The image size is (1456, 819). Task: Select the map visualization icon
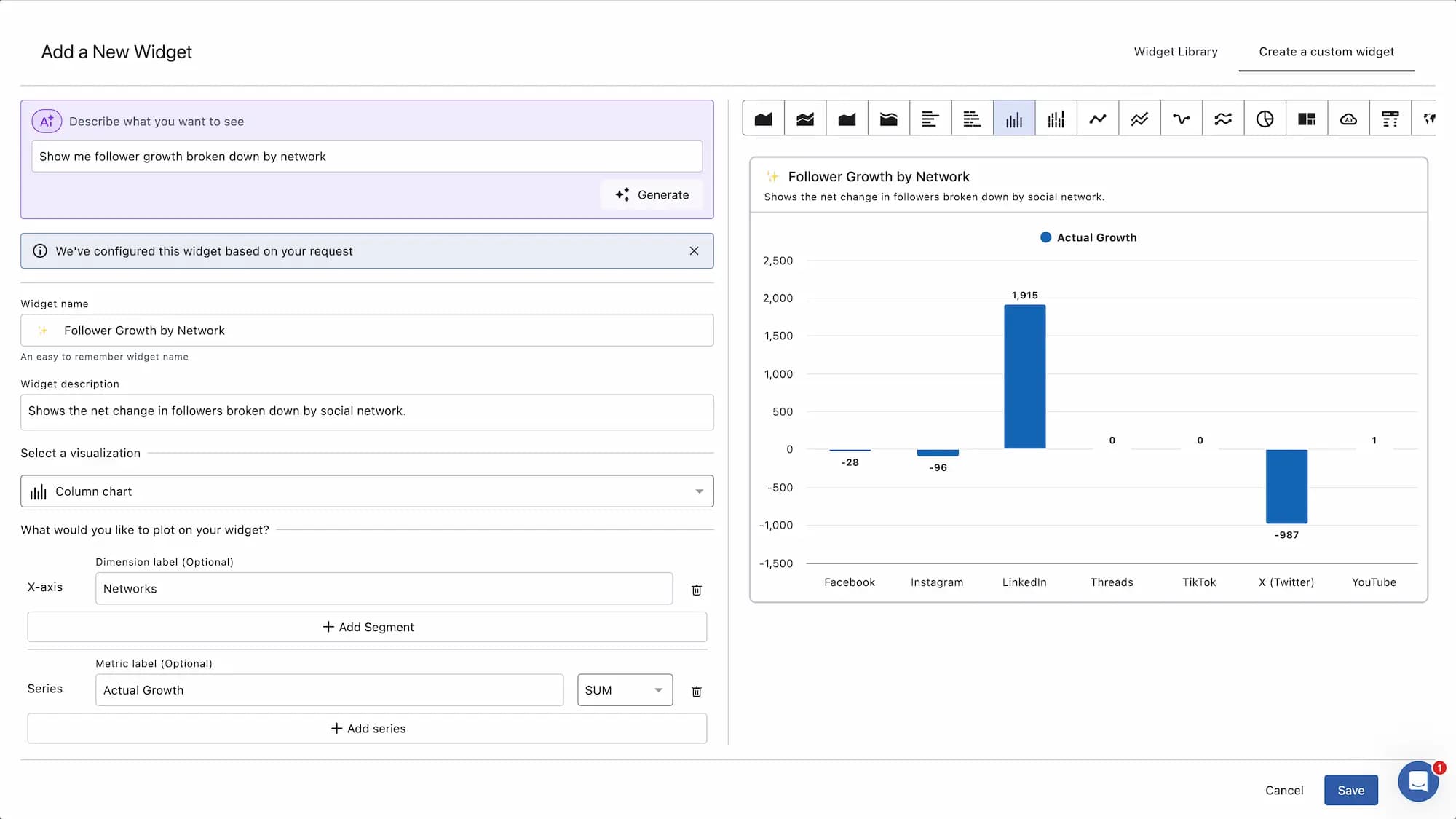(x=1429, y=118)
